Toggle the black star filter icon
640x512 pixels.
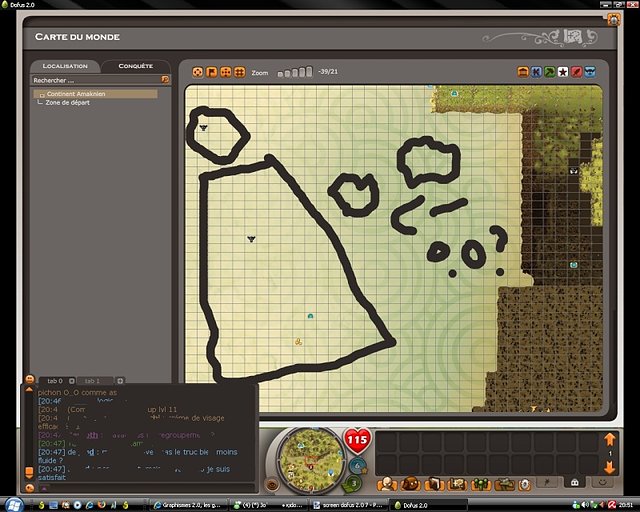(x=563, y=72)
